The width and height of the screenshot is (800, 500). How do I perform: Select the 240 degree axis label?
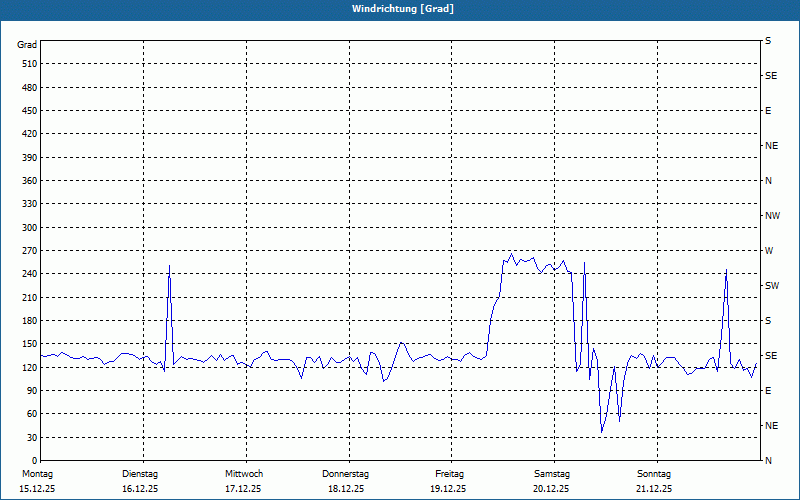coord(30,274)
